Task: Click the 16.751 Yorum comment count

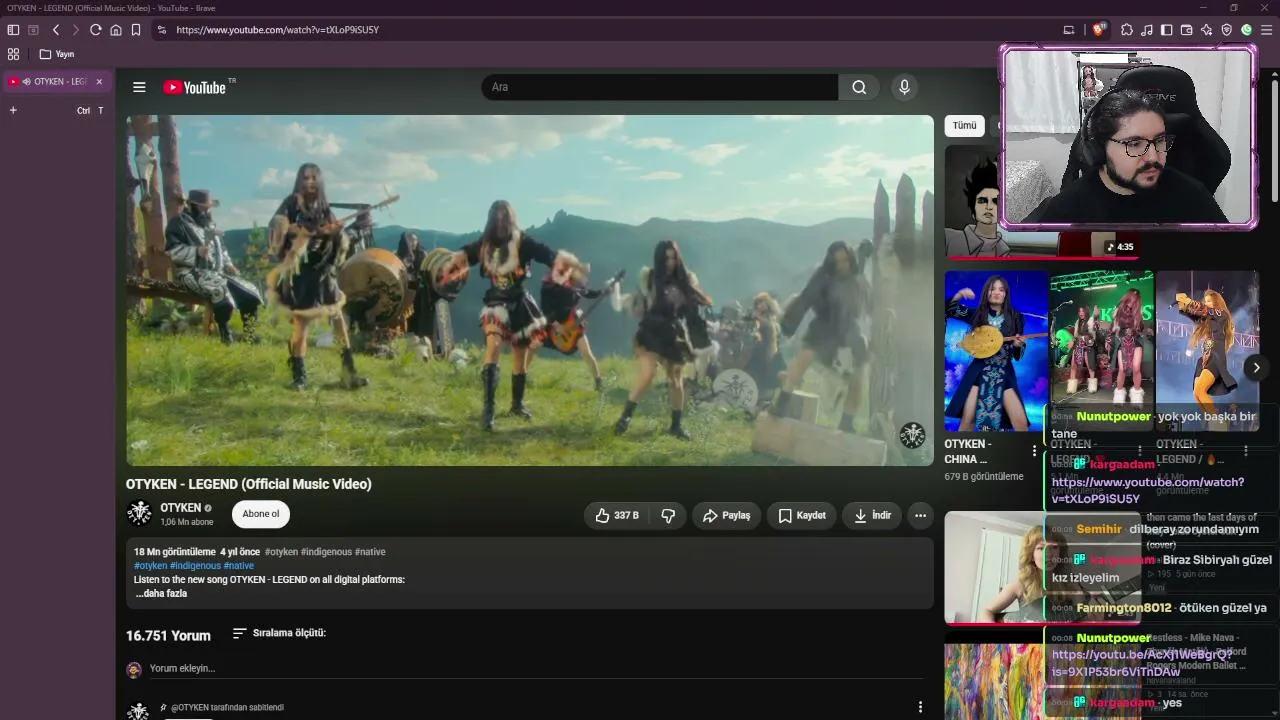Action: (168, 636)
